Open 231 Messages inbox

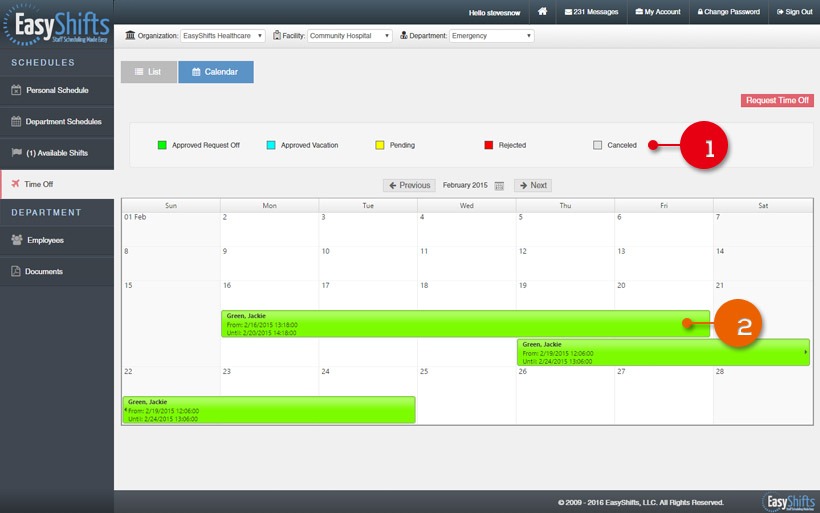tap(591, 12)
